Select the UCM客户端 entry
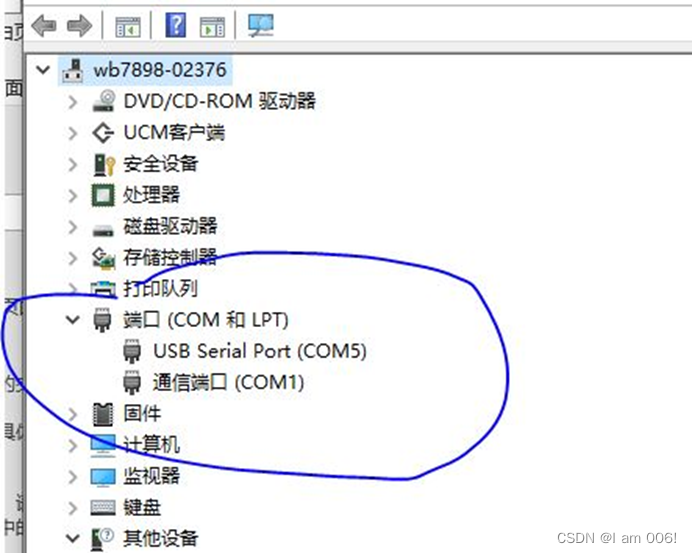This screenshot has height=553, width=692. pos(174,132)
